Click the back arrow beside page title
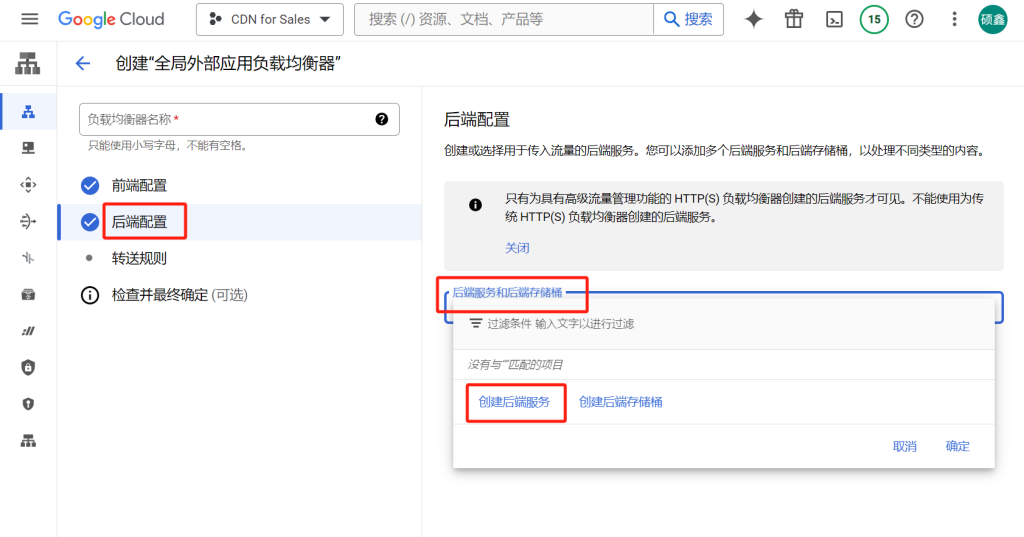The image size is (1024, 537). (83, 64)
